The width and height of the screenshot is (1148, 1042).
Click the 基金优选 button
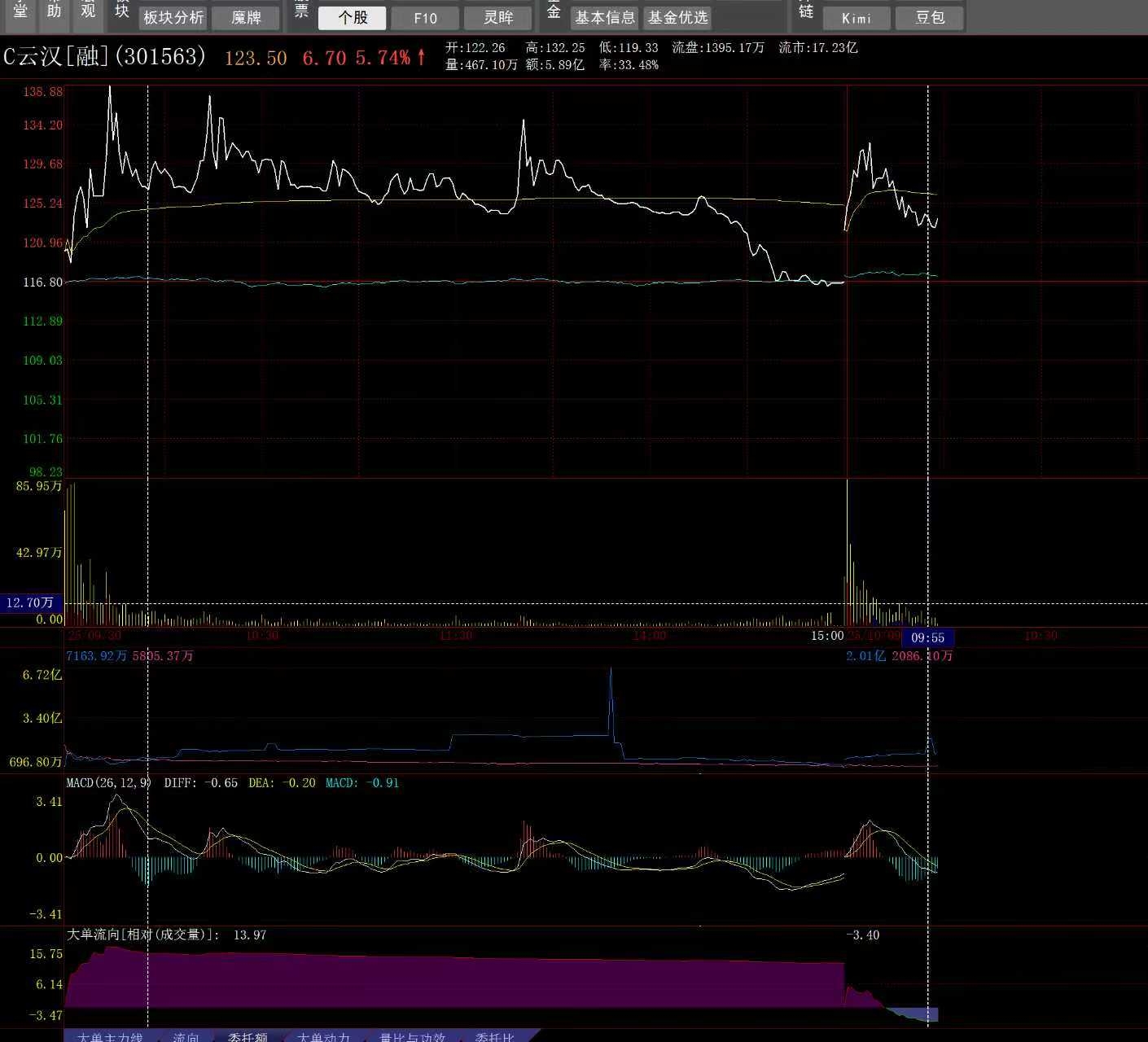[677, 18]
